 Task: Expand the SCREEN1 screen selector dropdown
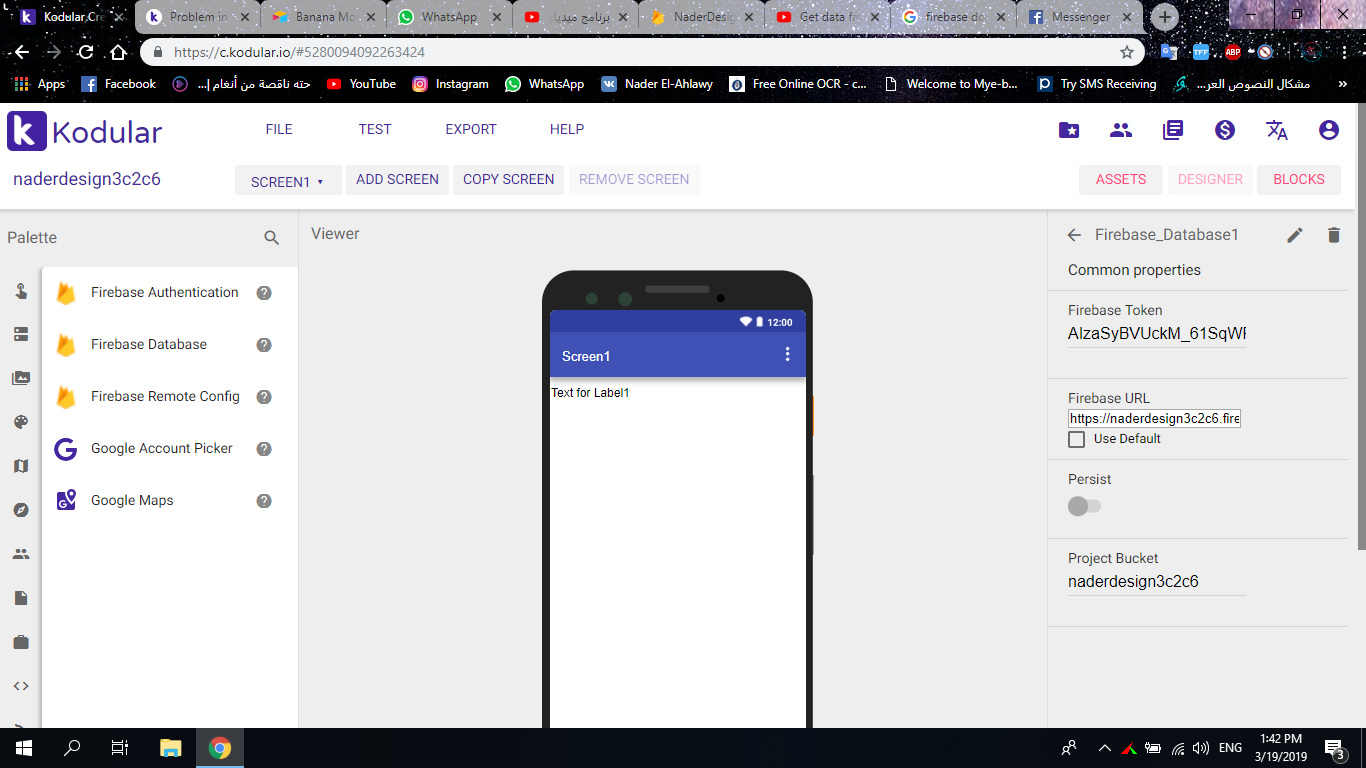[288, 181]
